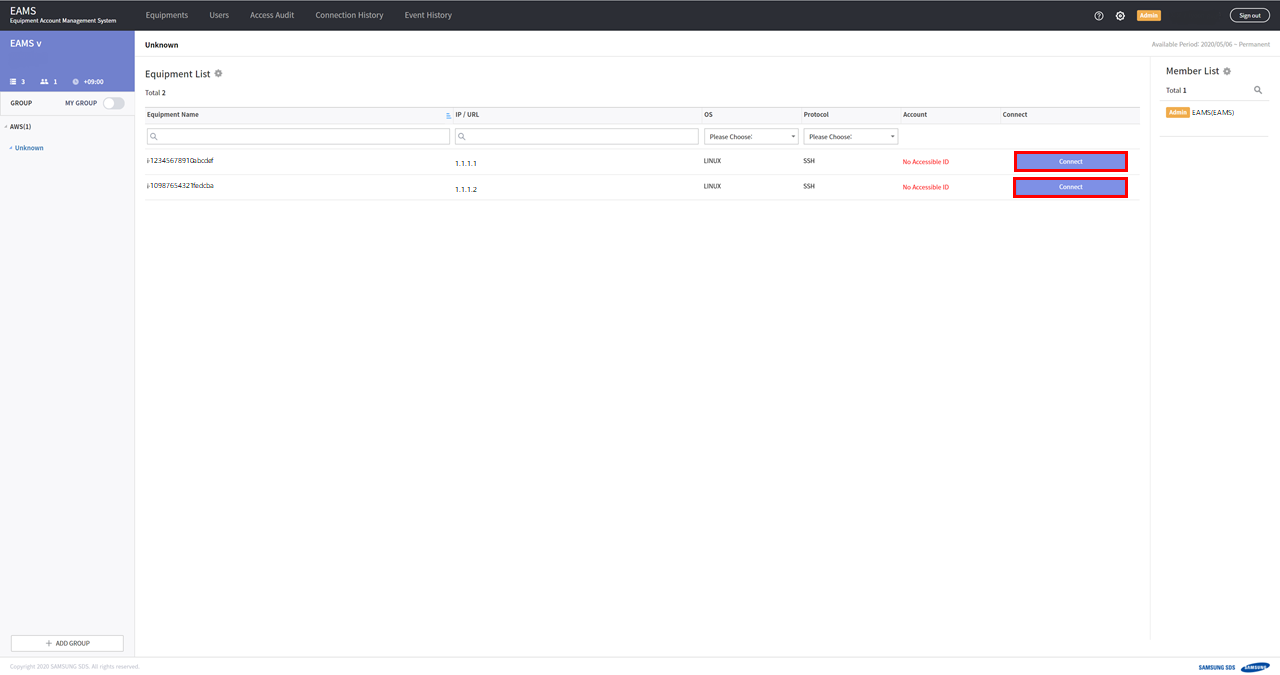Open Connection History page
Viewport: 1280px width, 675px height.
pos(349,15)
